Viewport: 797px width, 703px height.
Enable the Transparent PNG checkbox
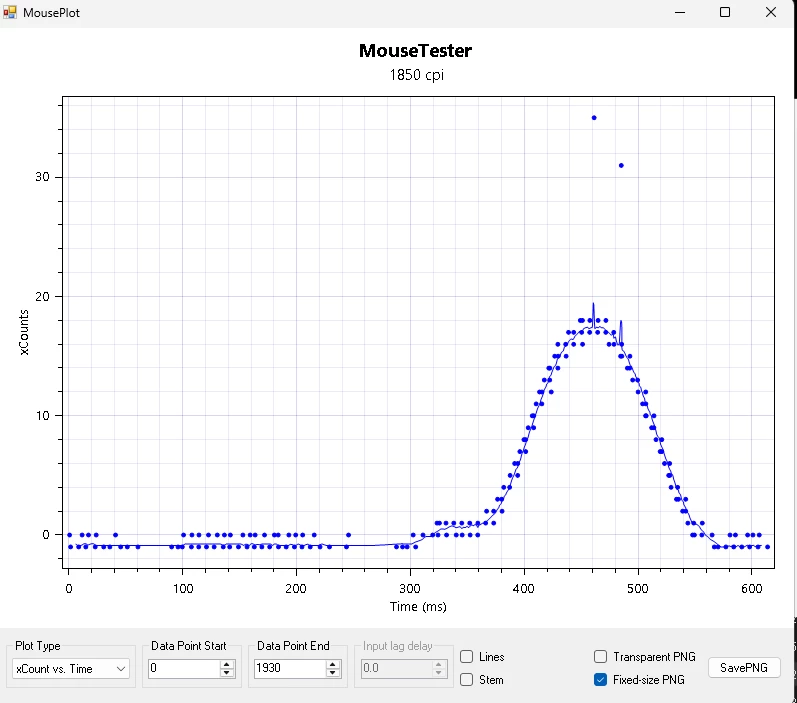pos(600,656)
